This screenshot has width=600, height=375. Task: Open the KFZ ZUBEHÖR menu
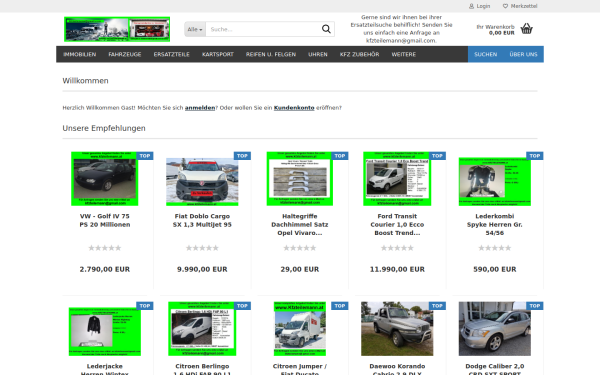[359, 54]
